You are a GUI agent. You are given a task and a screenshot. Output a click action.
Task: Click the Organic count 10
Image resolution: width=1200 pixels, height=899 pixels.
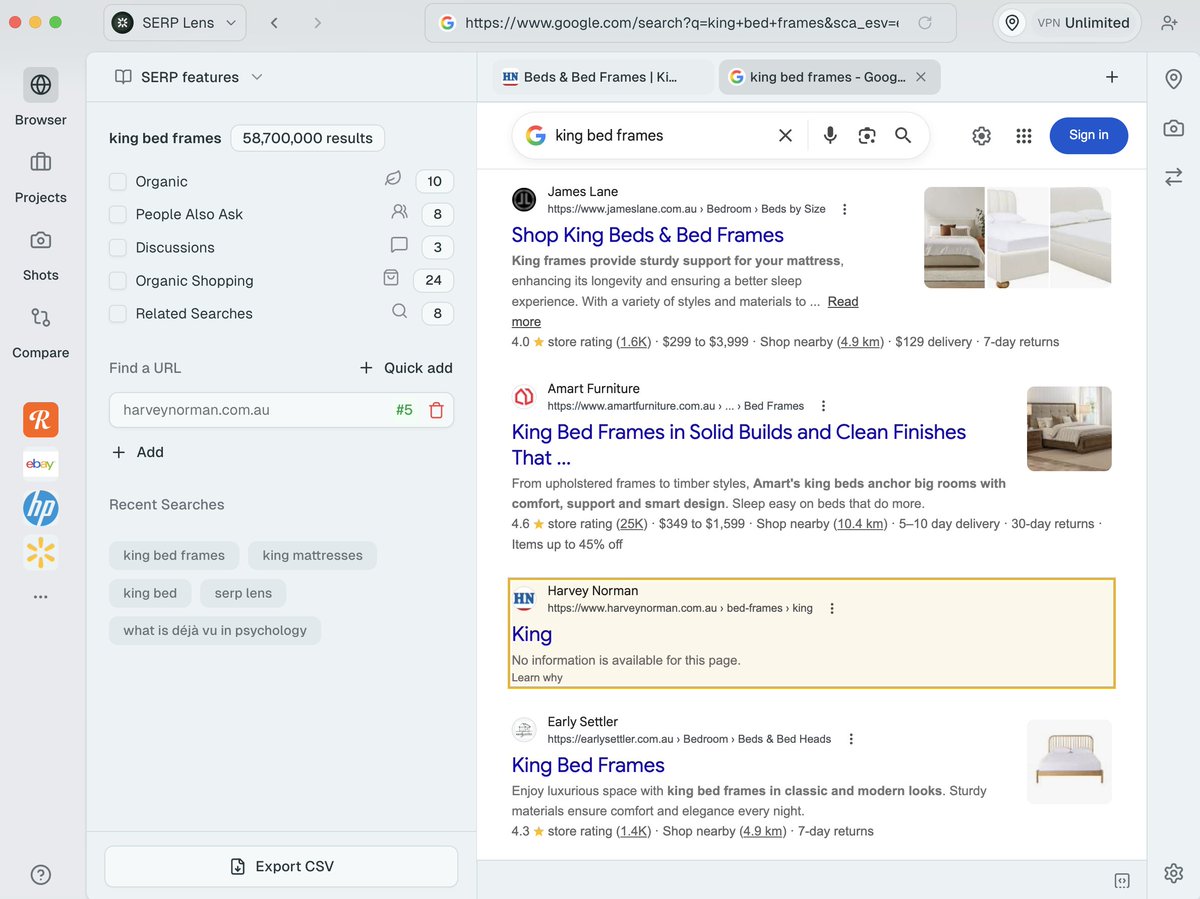(x=434, y=181)
